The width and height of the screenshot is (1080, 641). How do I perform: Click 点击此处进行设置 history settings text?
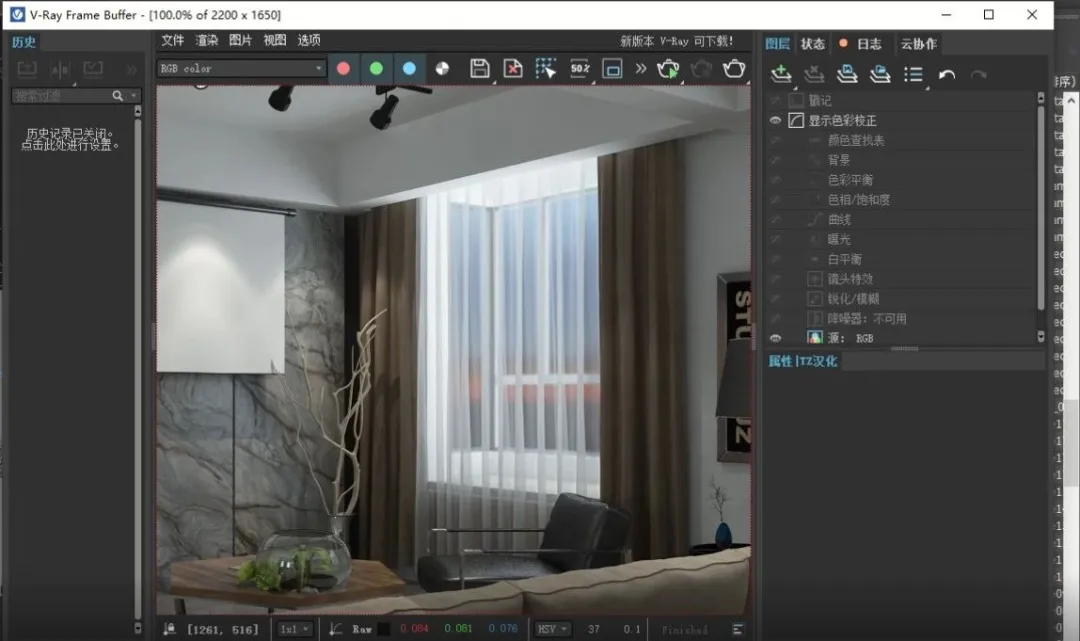70,145
